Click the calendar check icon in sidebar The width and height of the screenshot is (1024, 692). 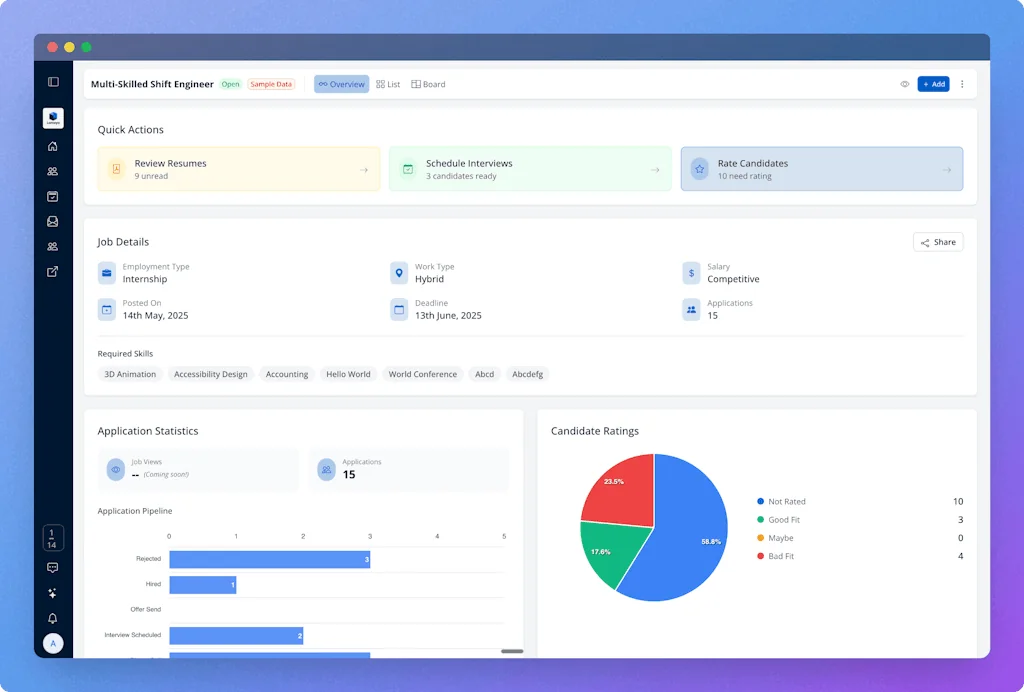(53, 197)
